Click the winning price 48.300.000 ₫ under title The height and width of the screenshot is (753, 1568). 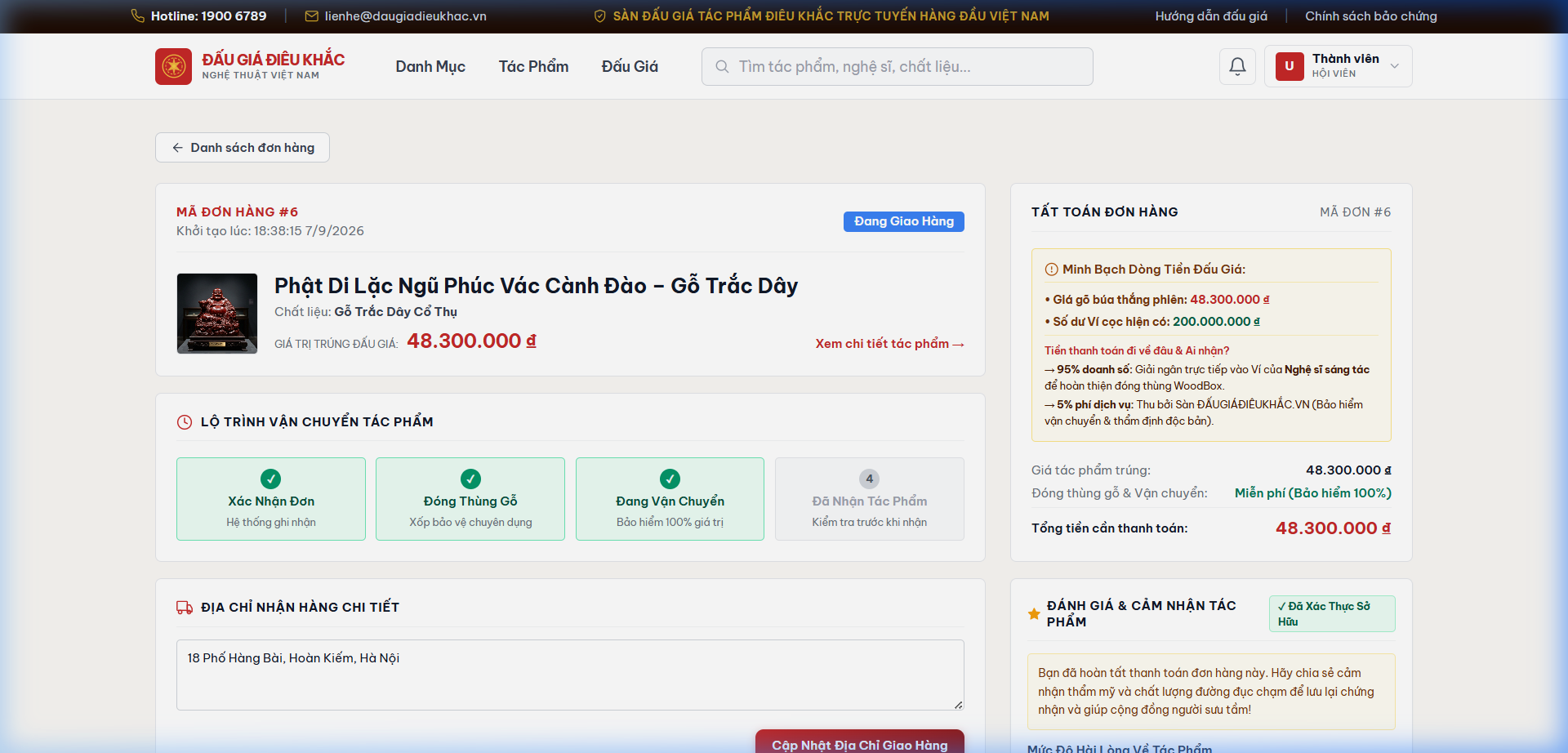coord(471,341)
